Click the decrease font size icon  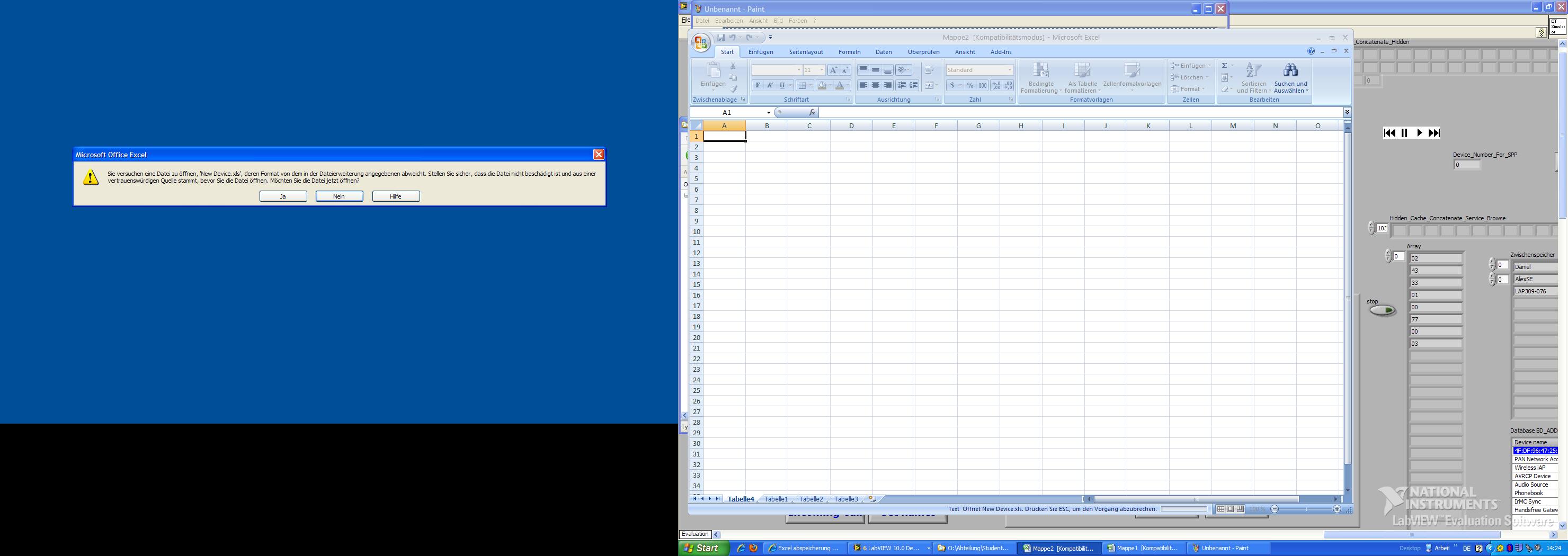845,70
